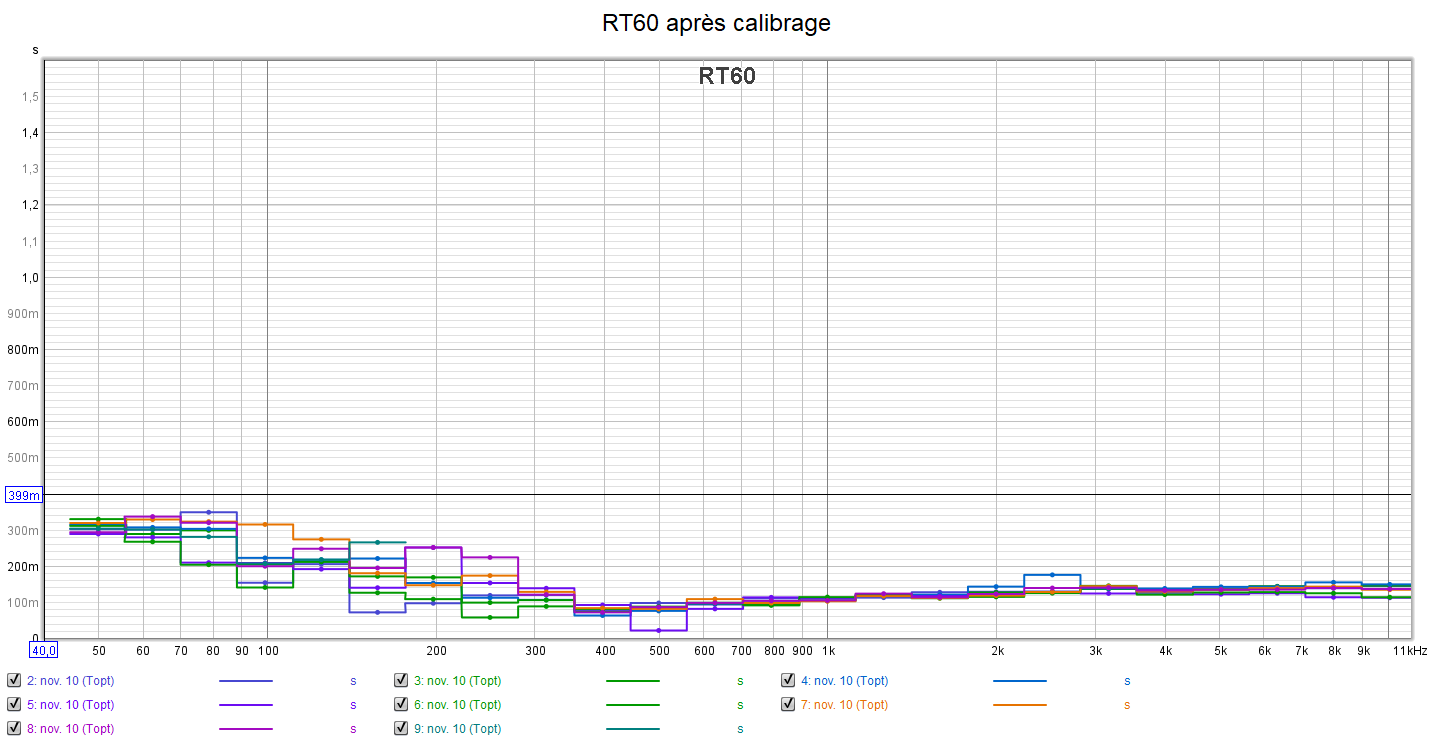Click the "RT60 après calibrage" heading
The height and width of the screenshot is (743, 1433).
click(x=716, y=23)
